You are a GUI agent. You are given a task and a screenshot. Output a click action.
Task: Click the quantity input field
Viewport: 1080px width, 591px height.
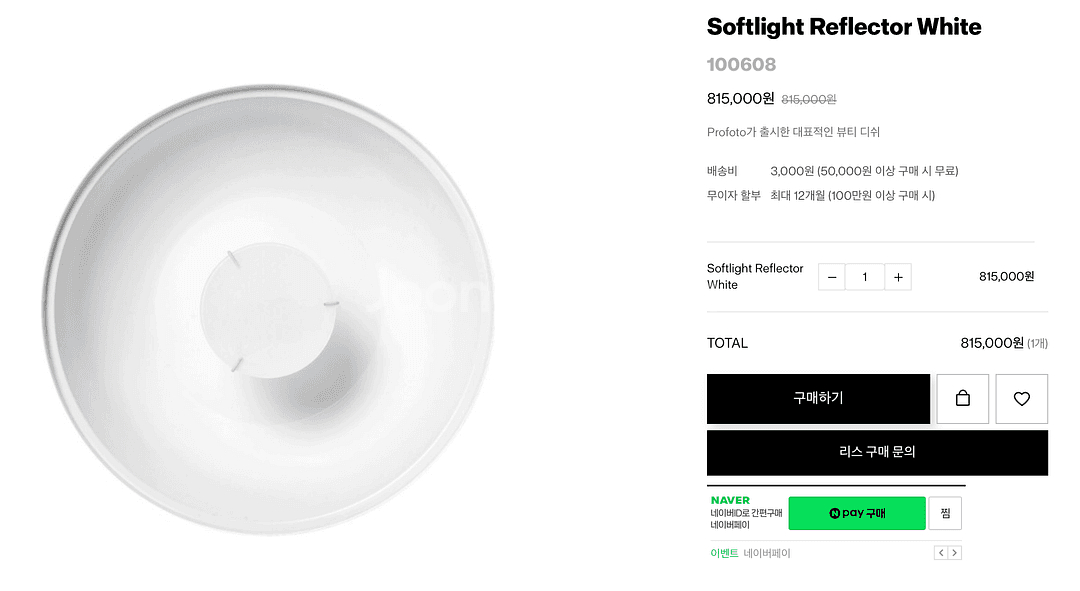865,277
